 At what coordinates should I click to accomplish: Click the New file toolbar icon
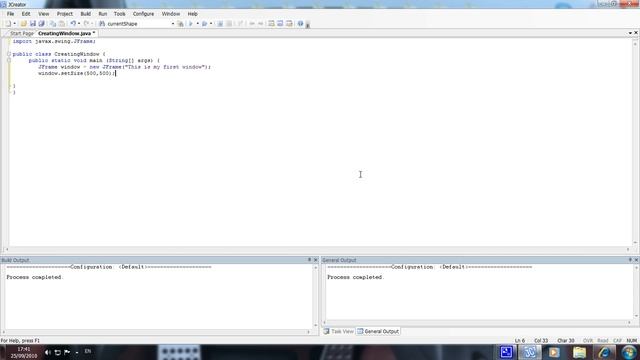pyautogui.click(x=8, y=24)
